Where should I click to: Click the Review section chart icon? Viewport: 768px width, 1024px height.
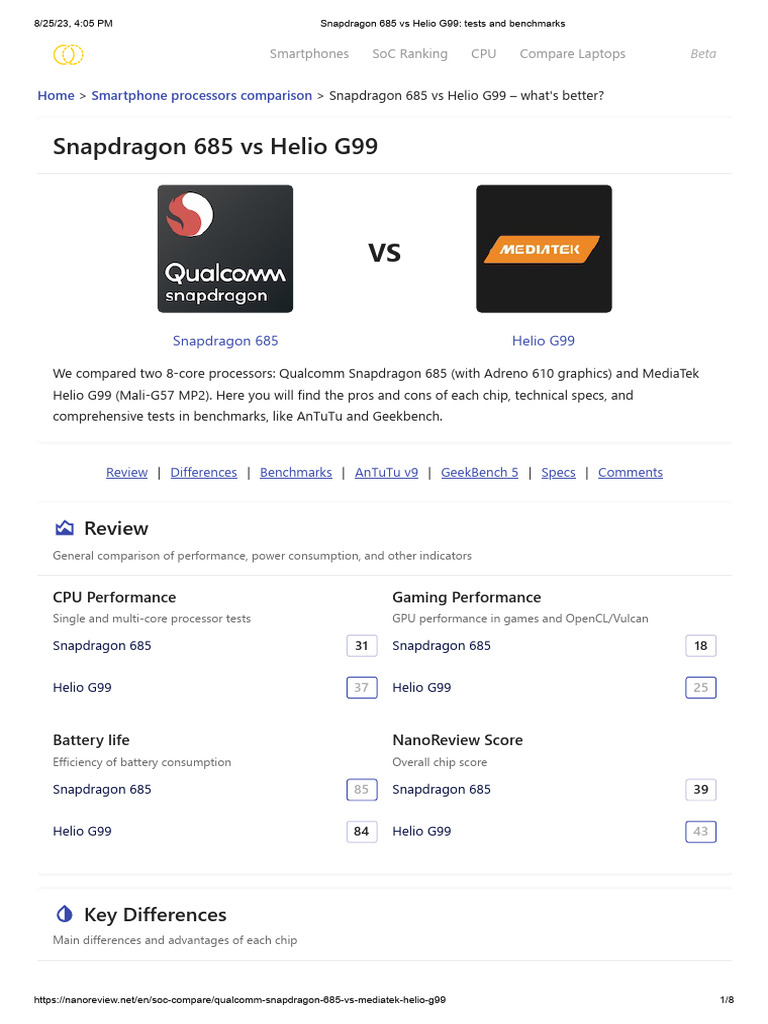[65, 528]
